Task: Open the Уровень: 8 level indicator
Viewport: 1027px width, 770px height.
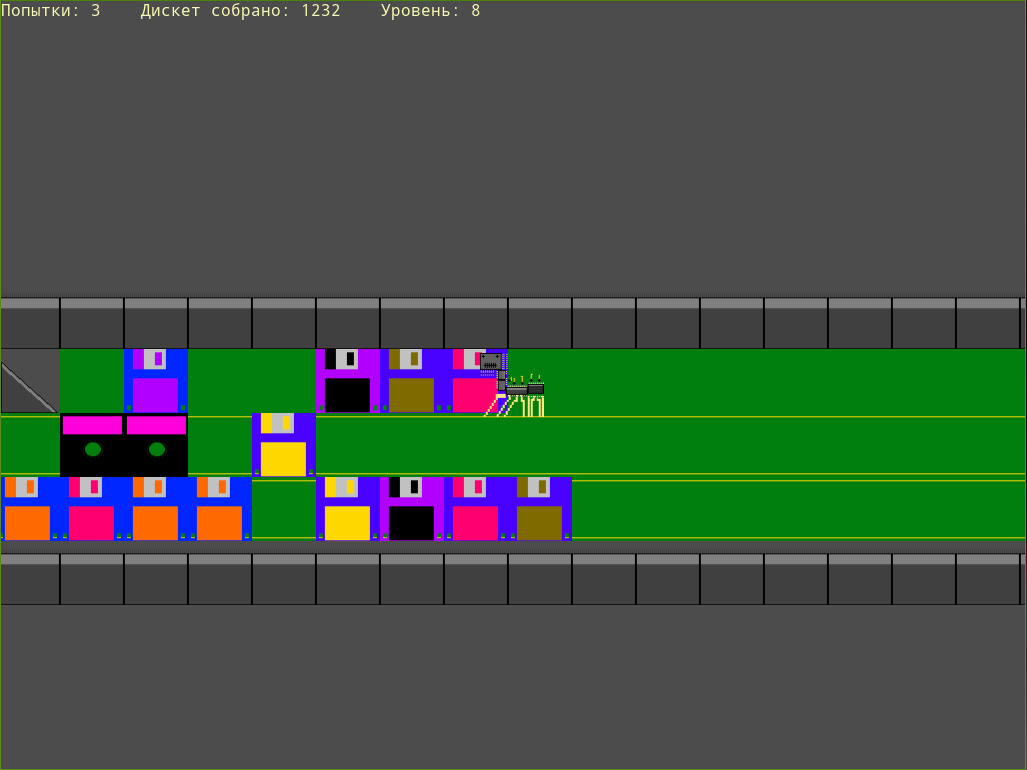Action: [x=427, y=12]
